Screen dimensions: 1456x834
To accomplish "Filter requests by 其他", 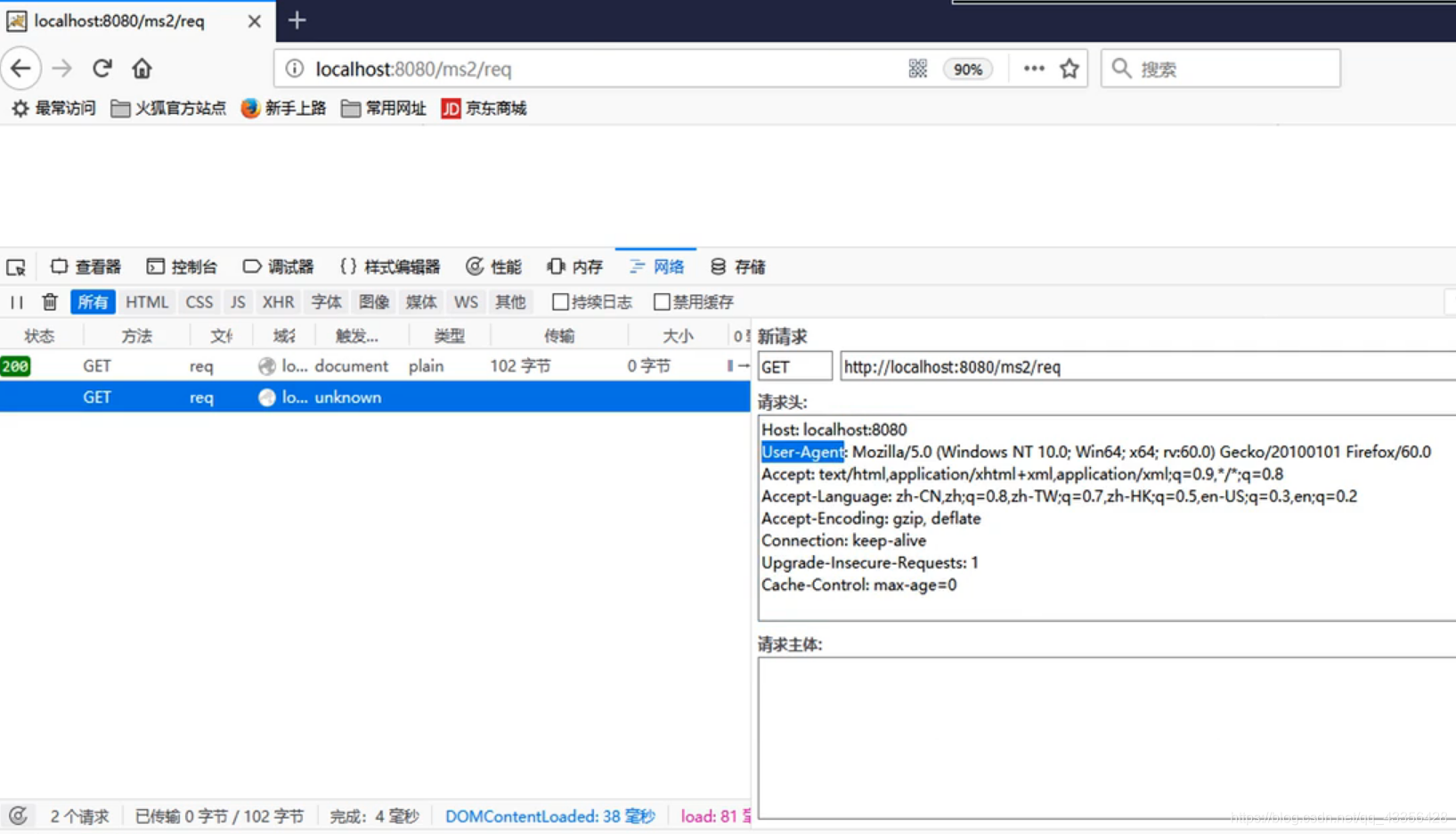I will tap(510, 302).
